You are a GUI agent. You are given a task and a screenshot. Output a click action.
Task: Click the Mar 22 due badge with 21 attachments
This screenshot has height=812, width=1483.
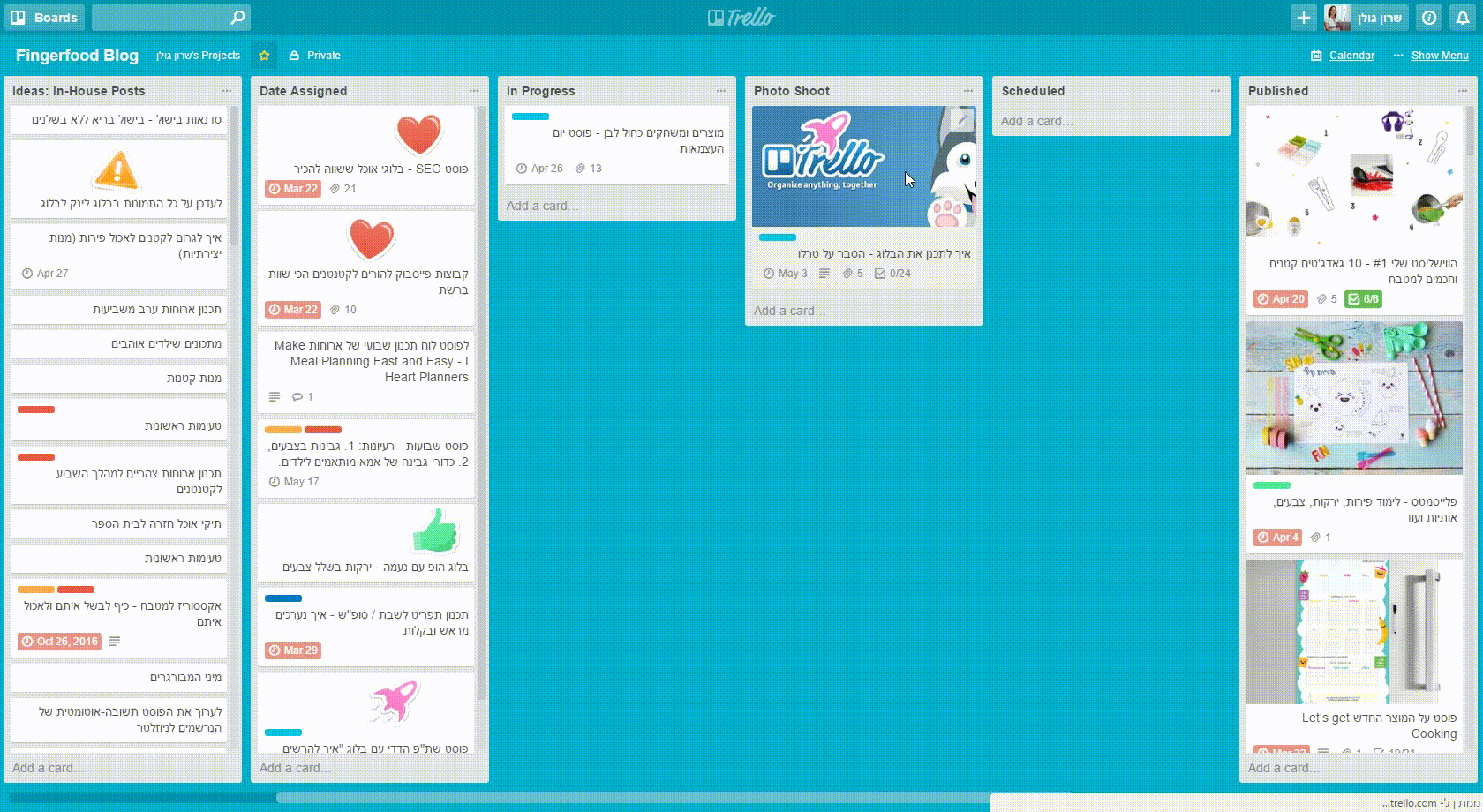tap(293, 189)
